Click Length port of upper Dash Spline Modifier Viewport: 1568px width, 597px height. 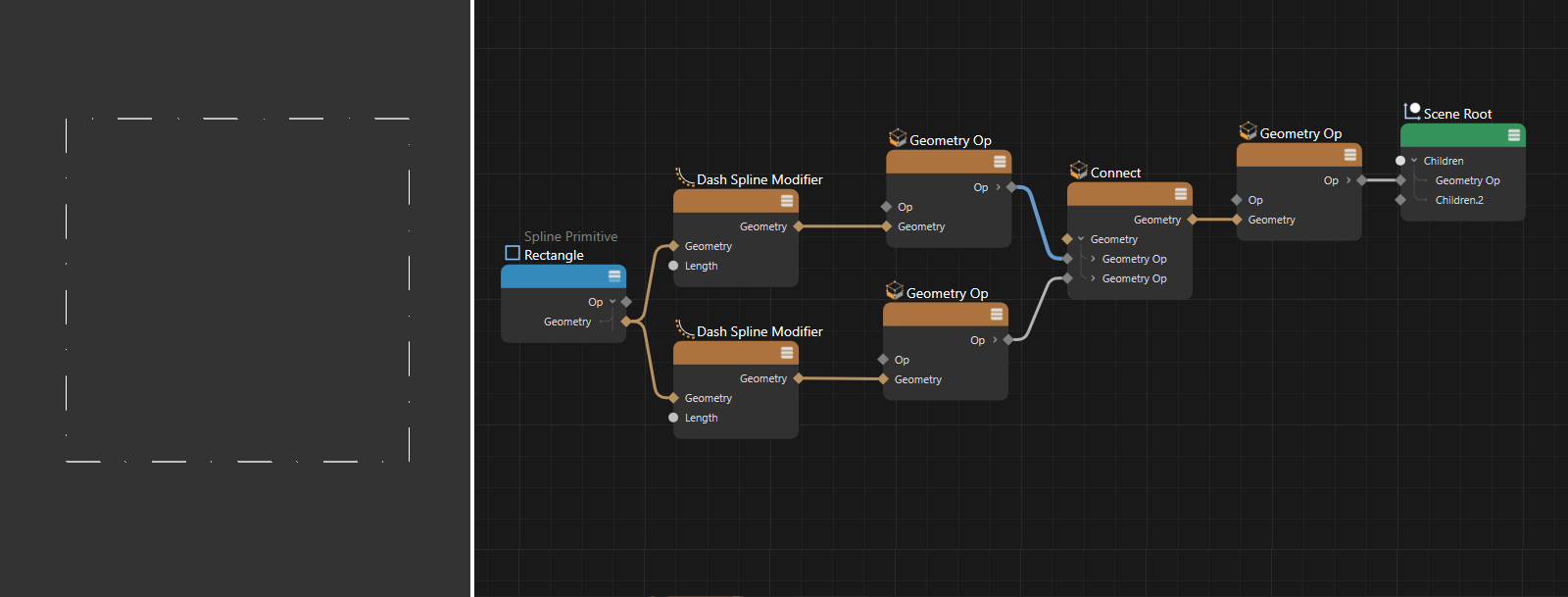673,266
